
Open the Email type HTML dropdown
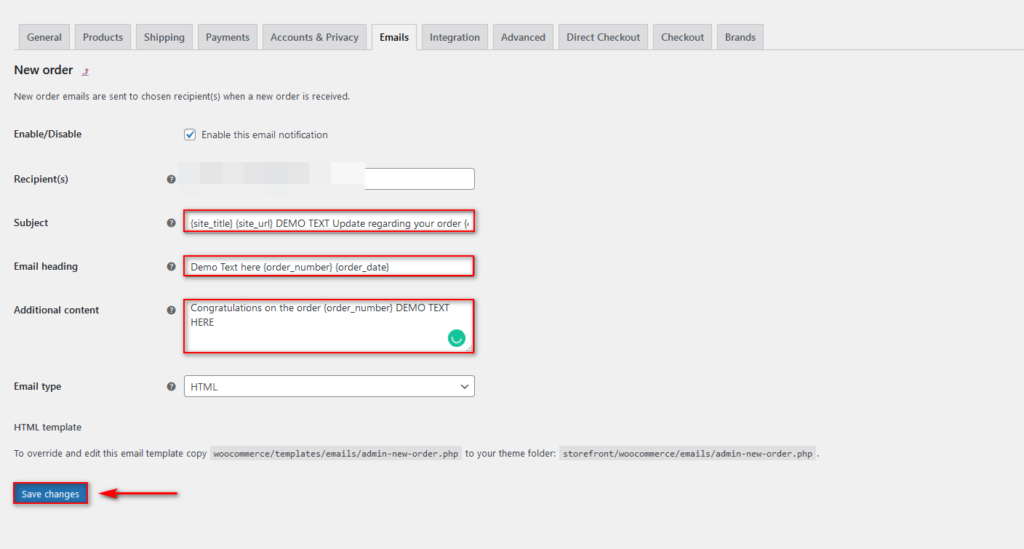pos(329,386)
